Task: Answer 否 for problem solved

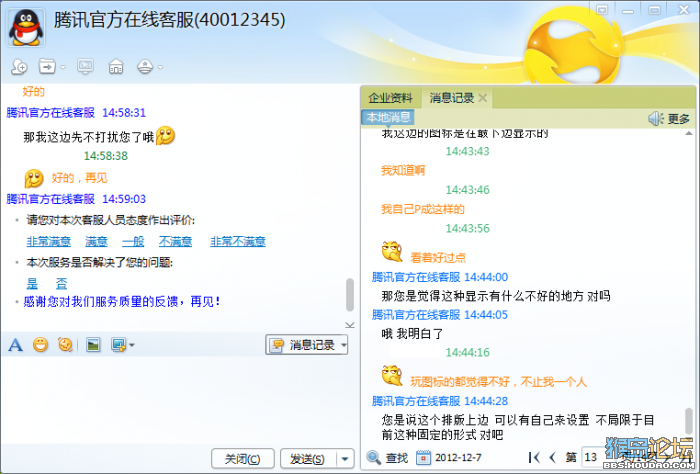Action: pos(61,283)
